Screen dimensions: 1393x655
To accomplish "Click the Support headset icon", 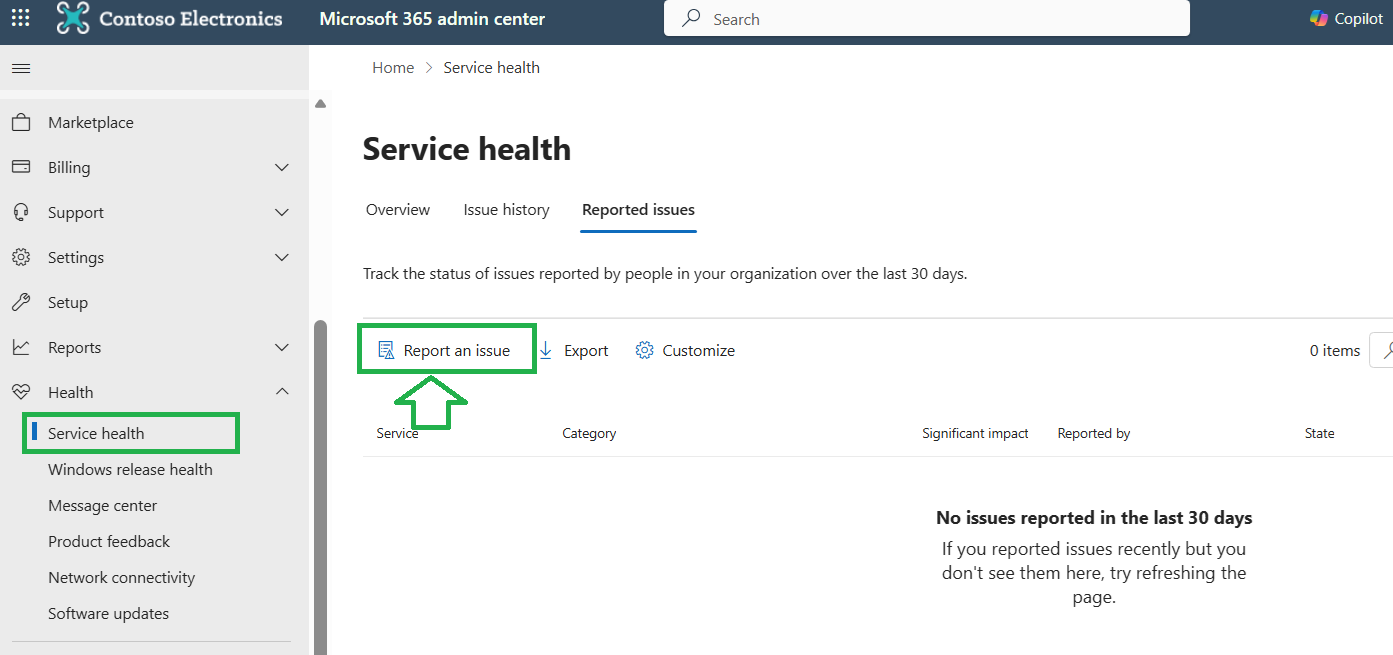I will (x=21, y=212).
